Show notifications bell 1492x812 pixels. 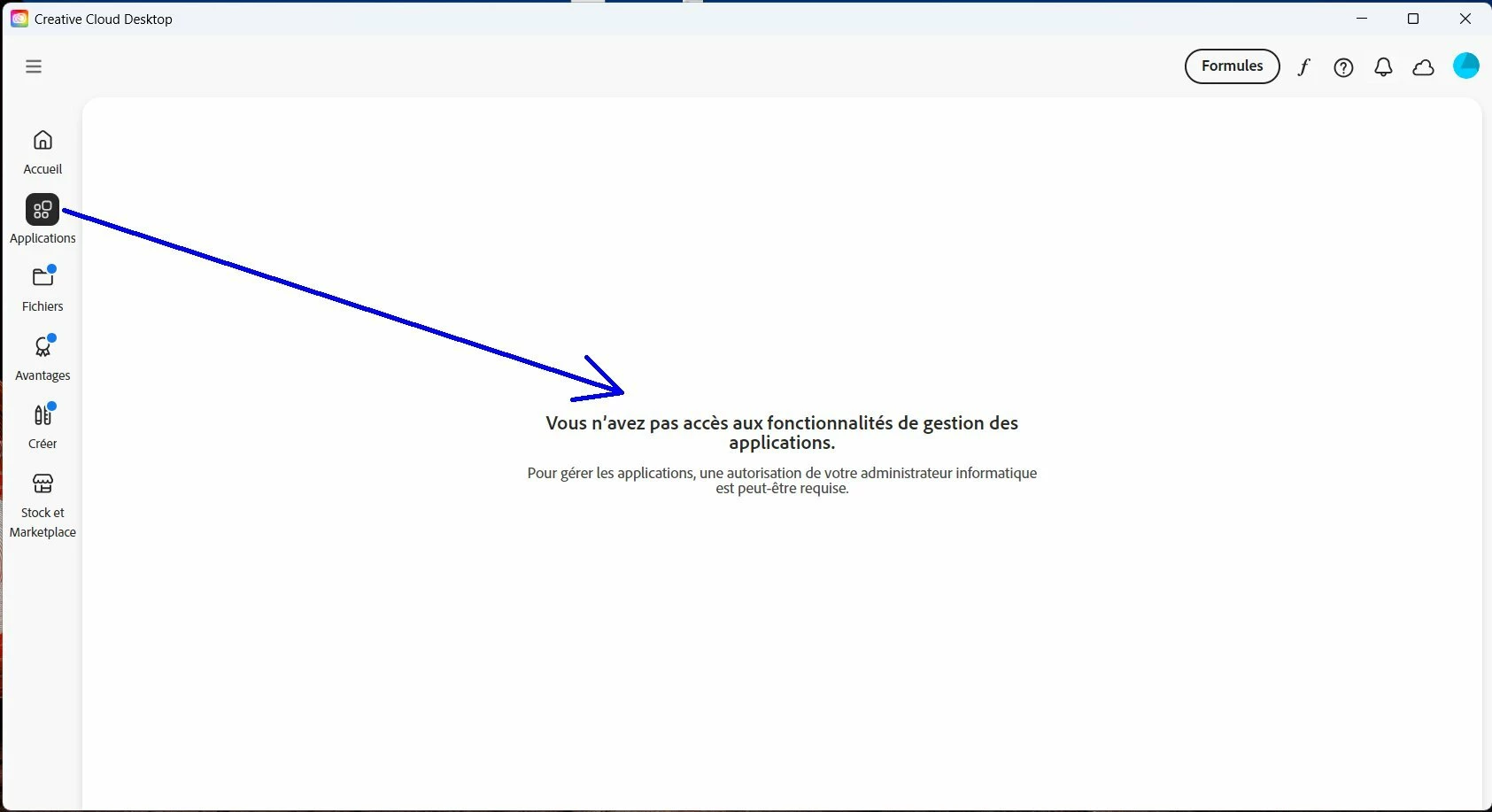click(x=1383, y=67)
